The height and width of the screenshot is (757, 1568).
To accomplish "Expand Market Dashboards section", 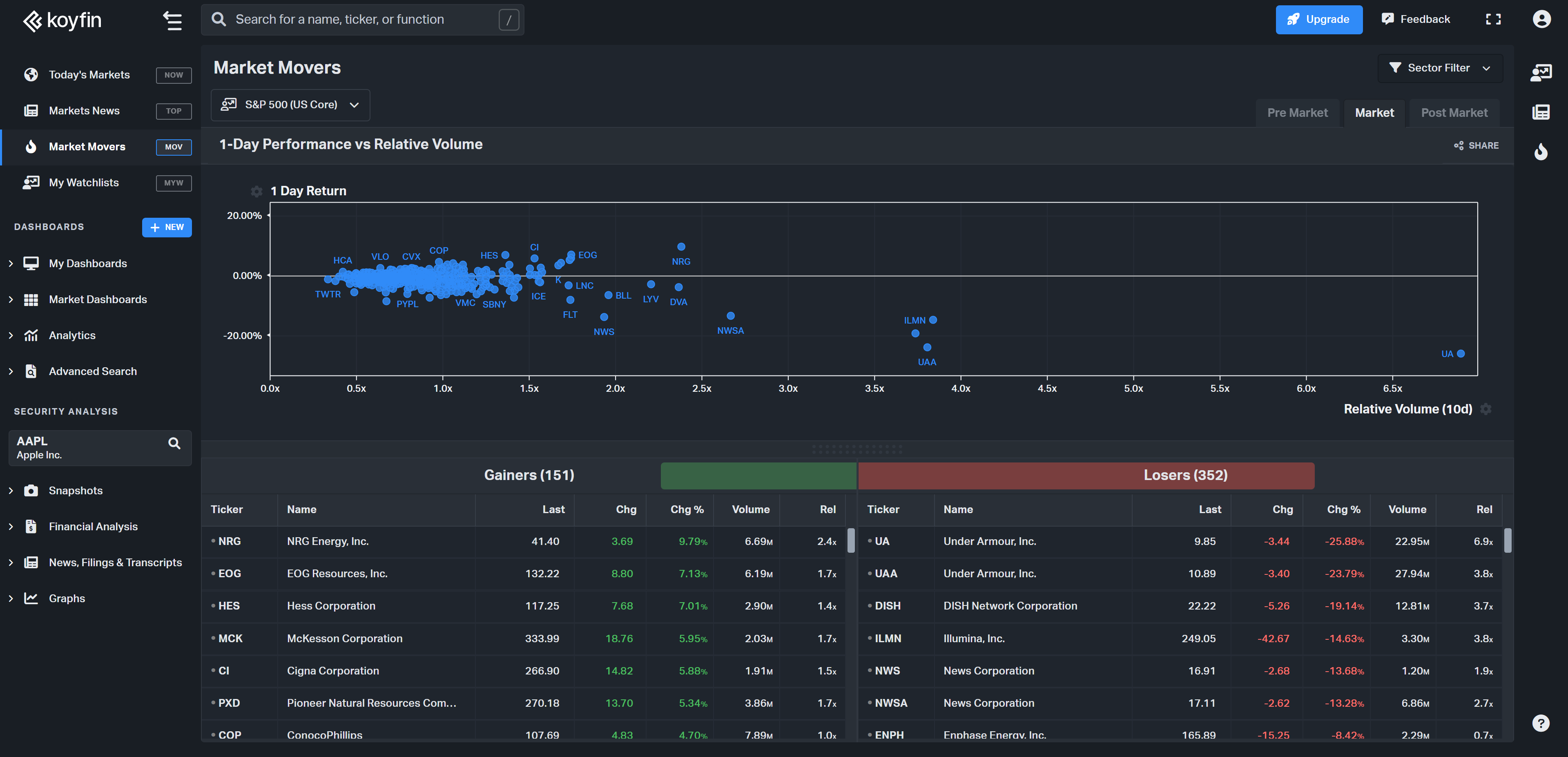I will pyautogui.click(x=11, y=299).
